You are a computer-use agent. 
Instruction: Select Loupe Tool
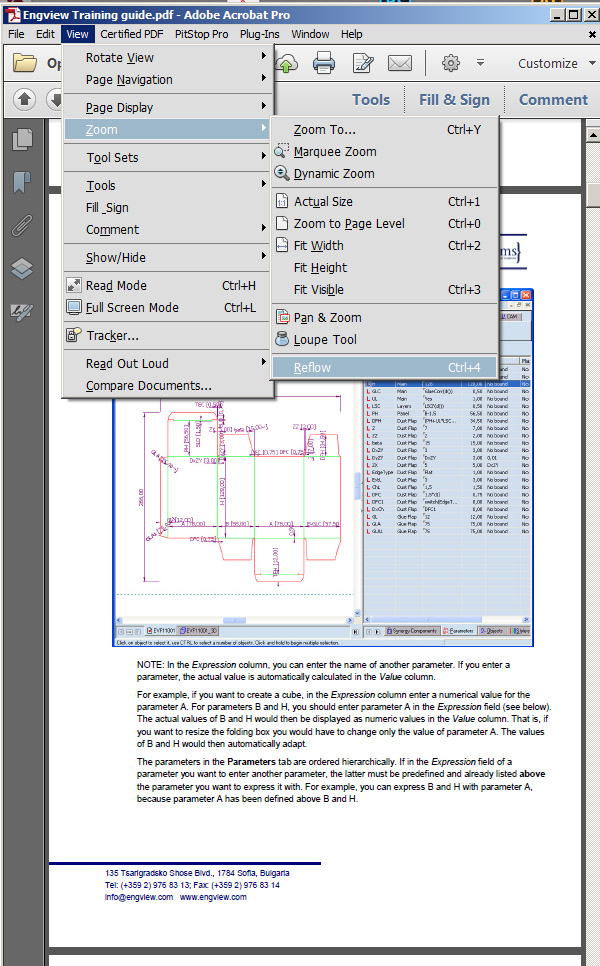pos(384,340)
